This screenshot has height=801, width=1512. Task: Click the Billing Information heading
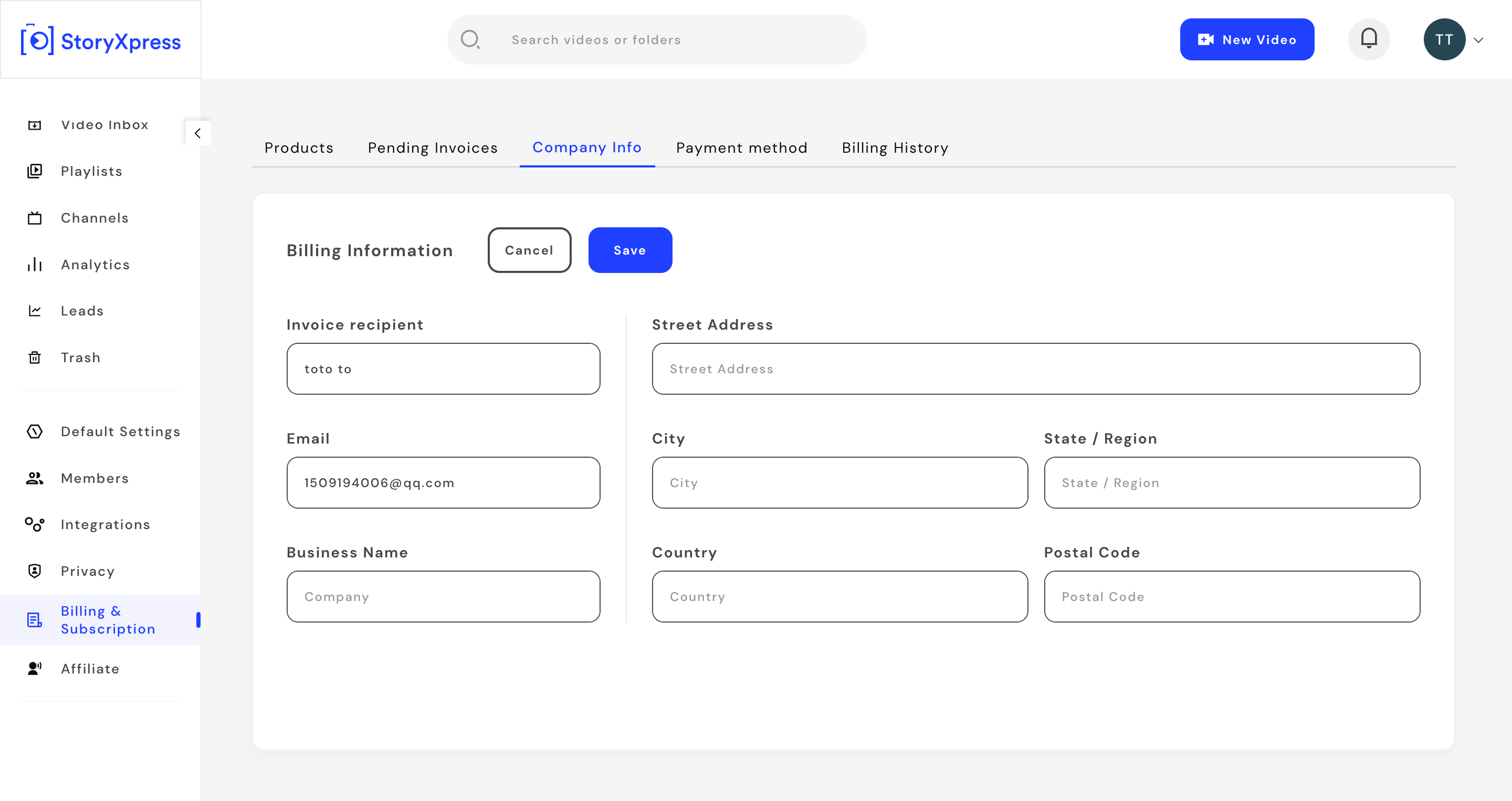(x=370, y=250)
